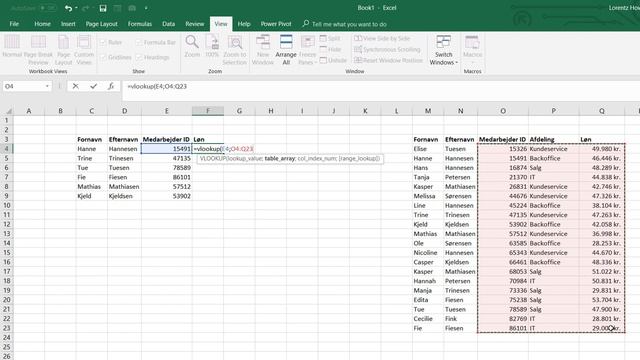Toggle the Headings checkbox

(139, 57)
